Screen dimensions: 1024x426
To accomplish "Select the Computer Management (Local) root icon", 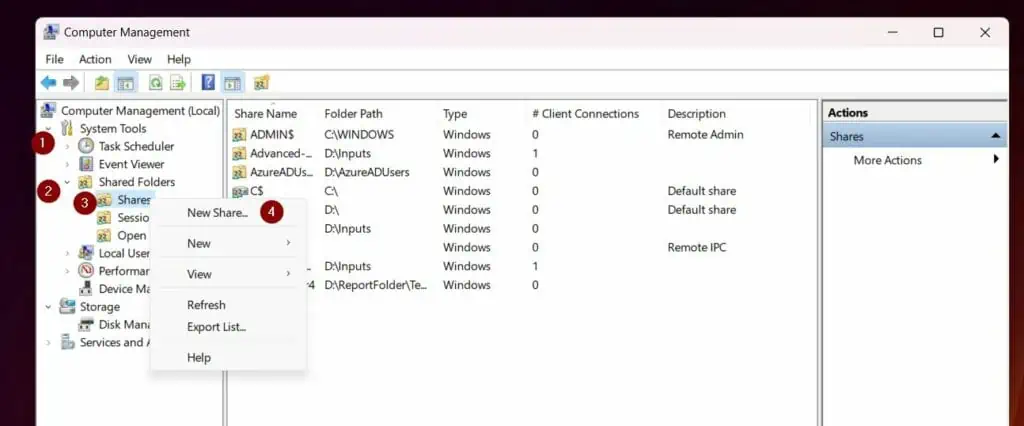I will 48,110.
